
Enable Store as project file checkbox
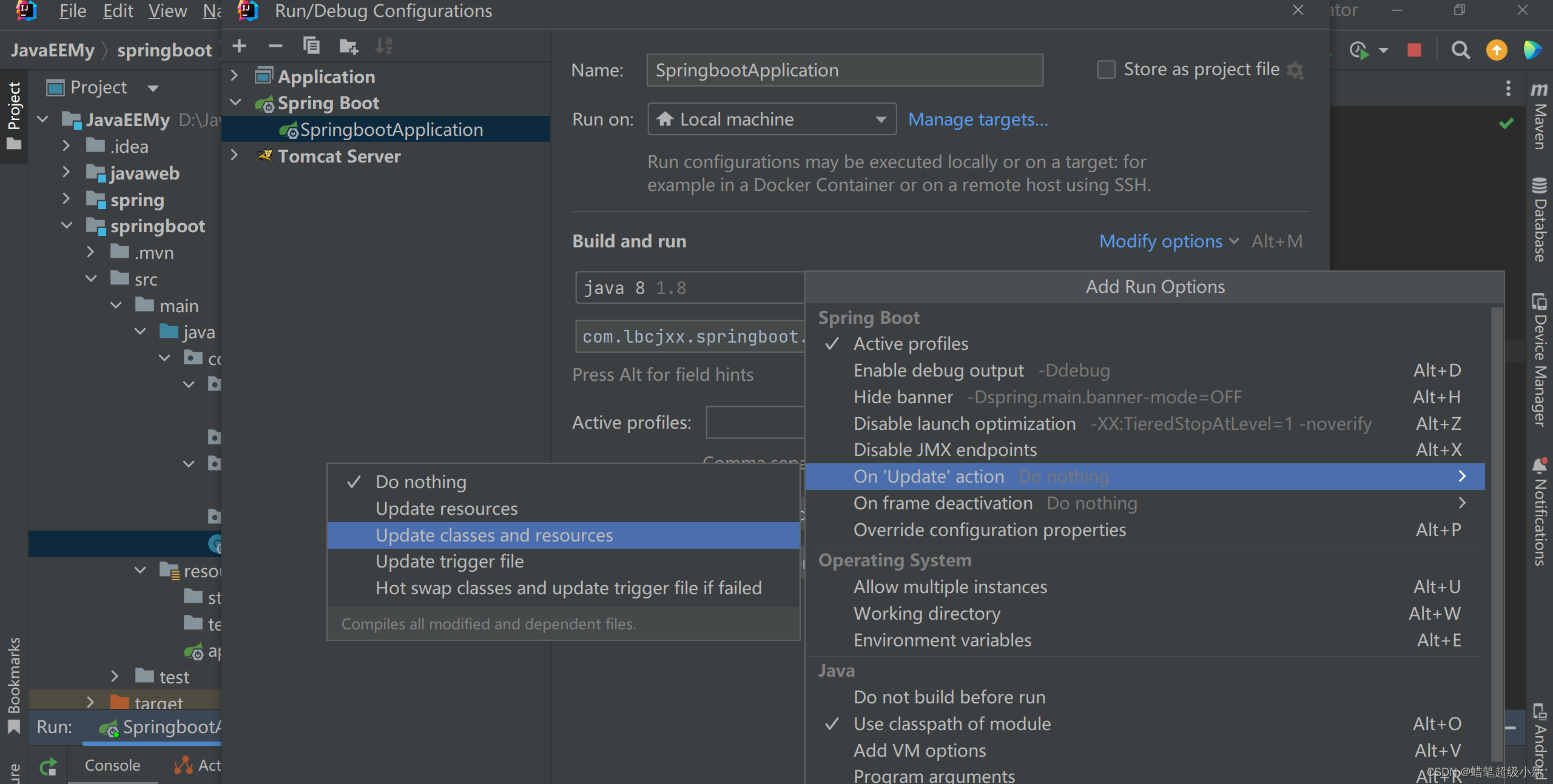1106,70
